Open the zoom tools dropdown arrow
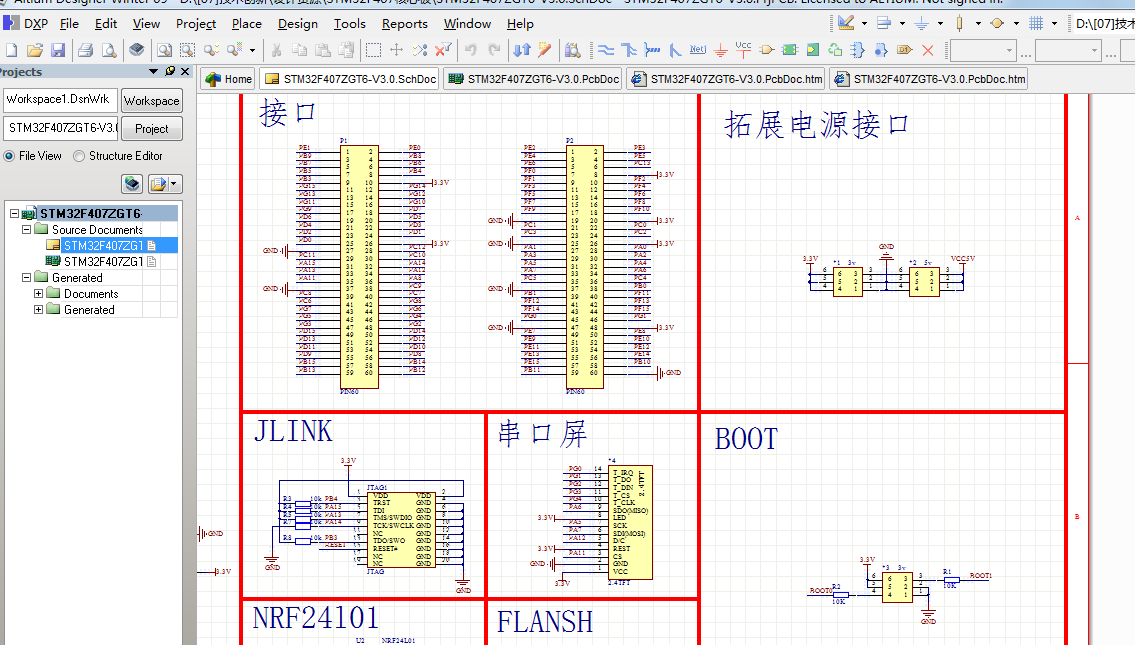This screenshot has width=1135, height=645. click(x=252, y=50)
